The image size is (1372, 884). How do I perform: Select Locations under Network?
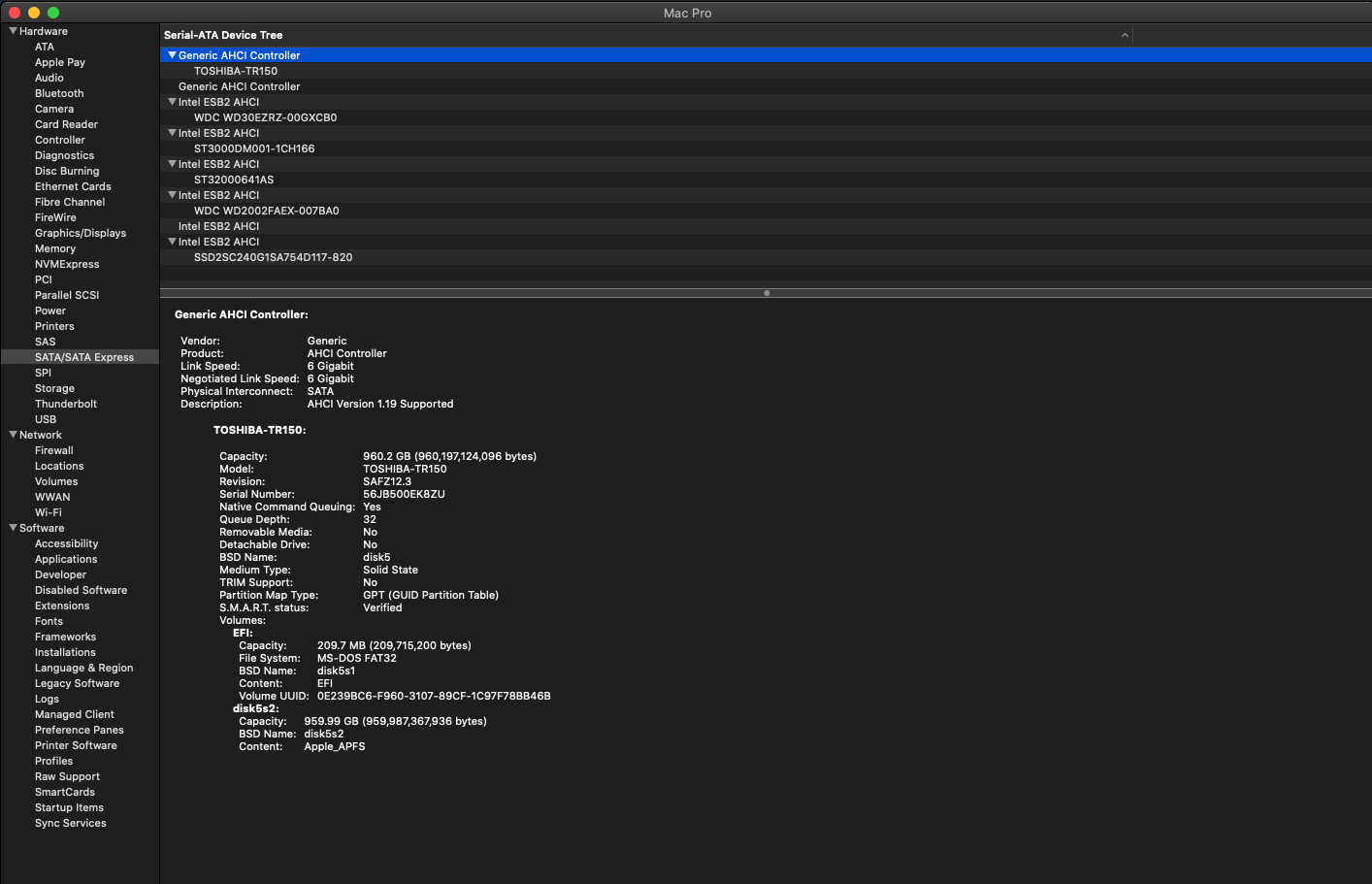pyautogui.click(x=59, y=466)
